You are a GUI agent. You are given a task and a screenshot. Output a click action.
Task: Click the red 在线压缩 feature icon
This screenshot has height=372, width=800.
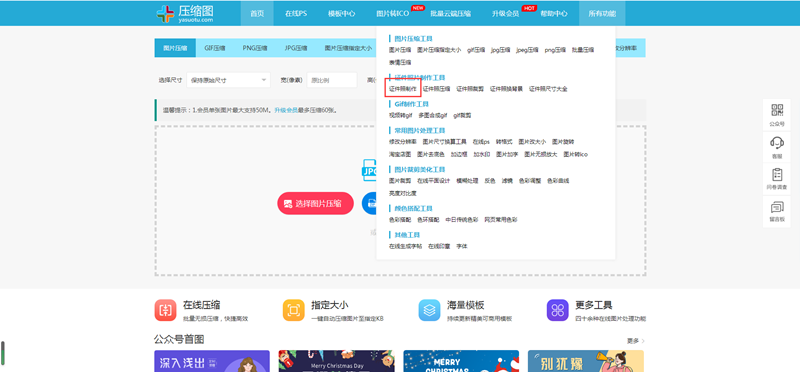click(x=165, y=310)
